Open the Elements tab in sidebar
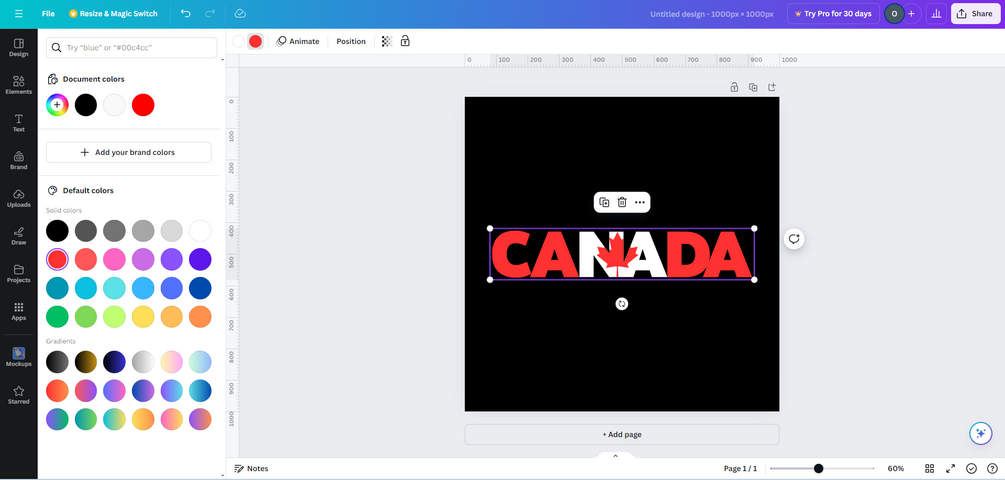The image size is (1005, 480). [x=19, y=85]
